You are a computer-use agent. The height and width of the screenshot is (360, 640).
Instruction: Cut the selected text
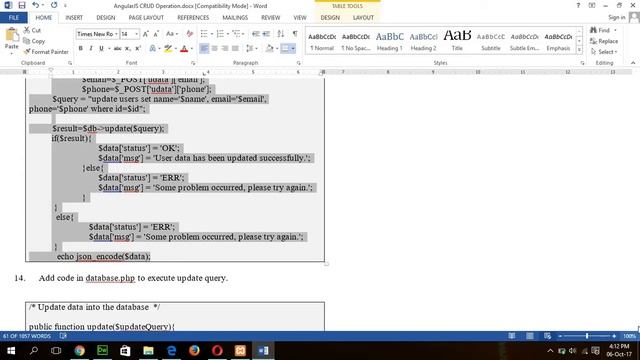pos(32,30)
